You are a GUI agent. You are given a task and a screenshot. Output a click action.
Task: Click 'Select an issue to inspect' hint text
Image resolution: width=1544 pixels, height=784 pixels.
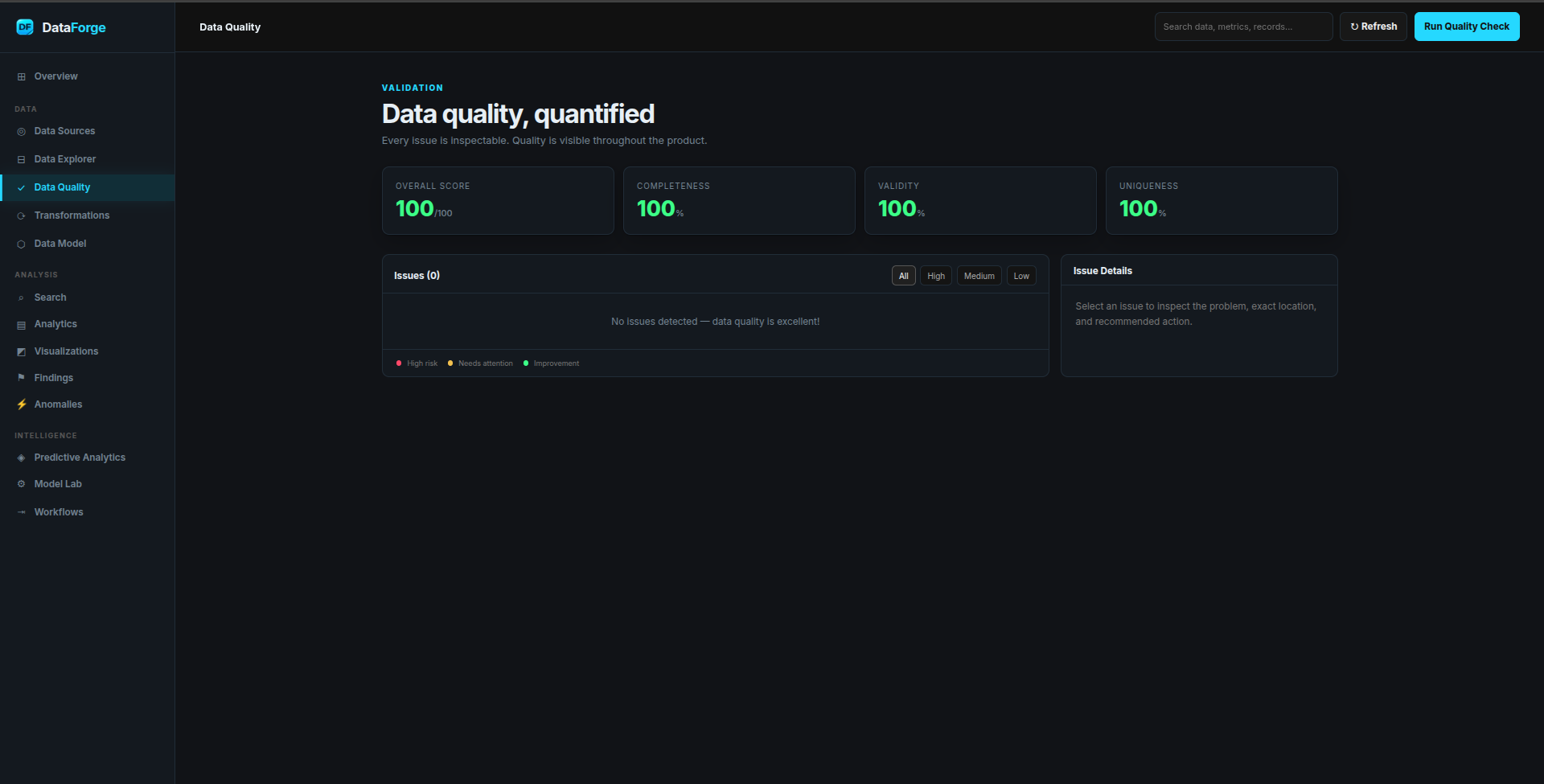click(1196, 314)
